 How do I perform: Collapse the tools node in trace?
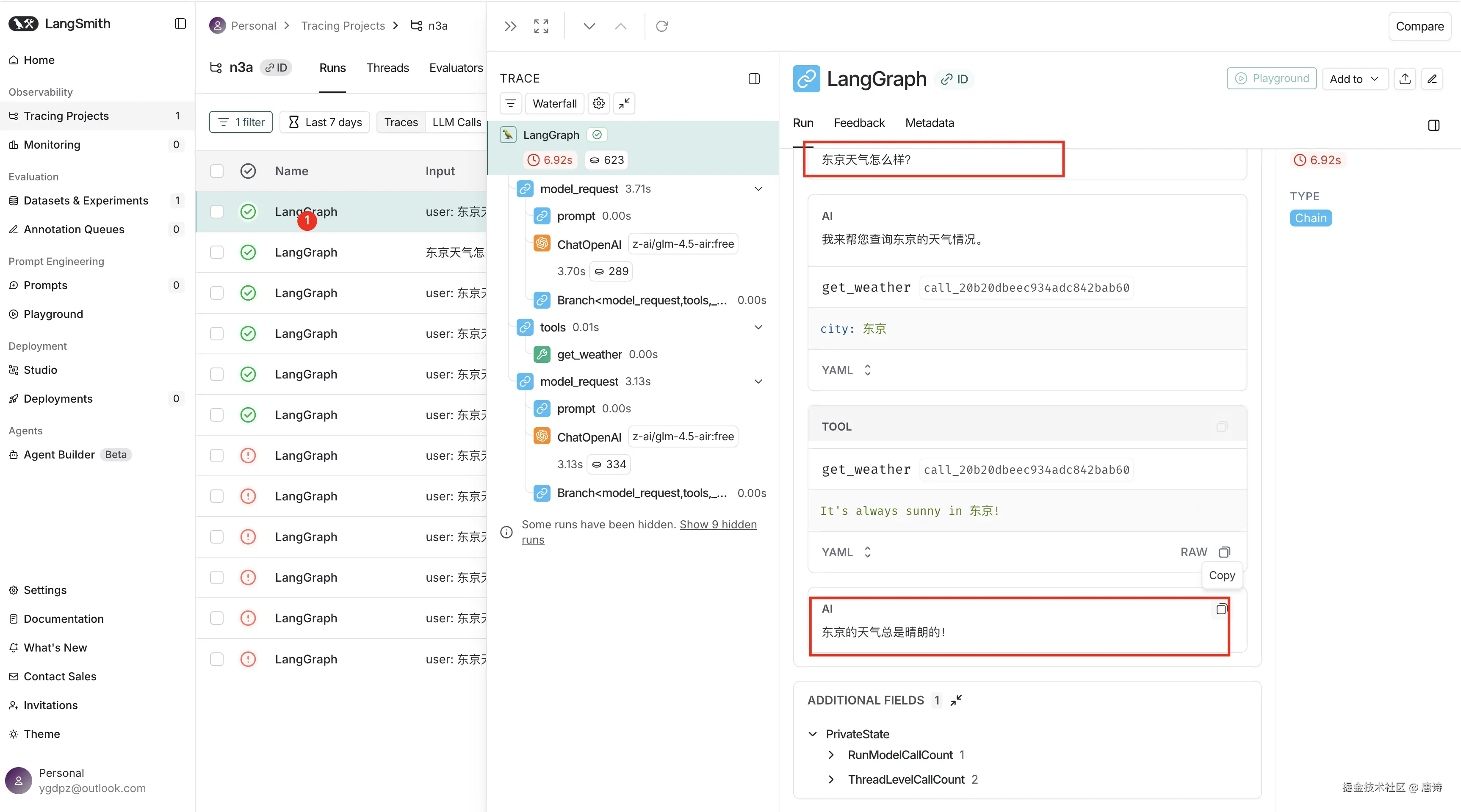[758, 327]
